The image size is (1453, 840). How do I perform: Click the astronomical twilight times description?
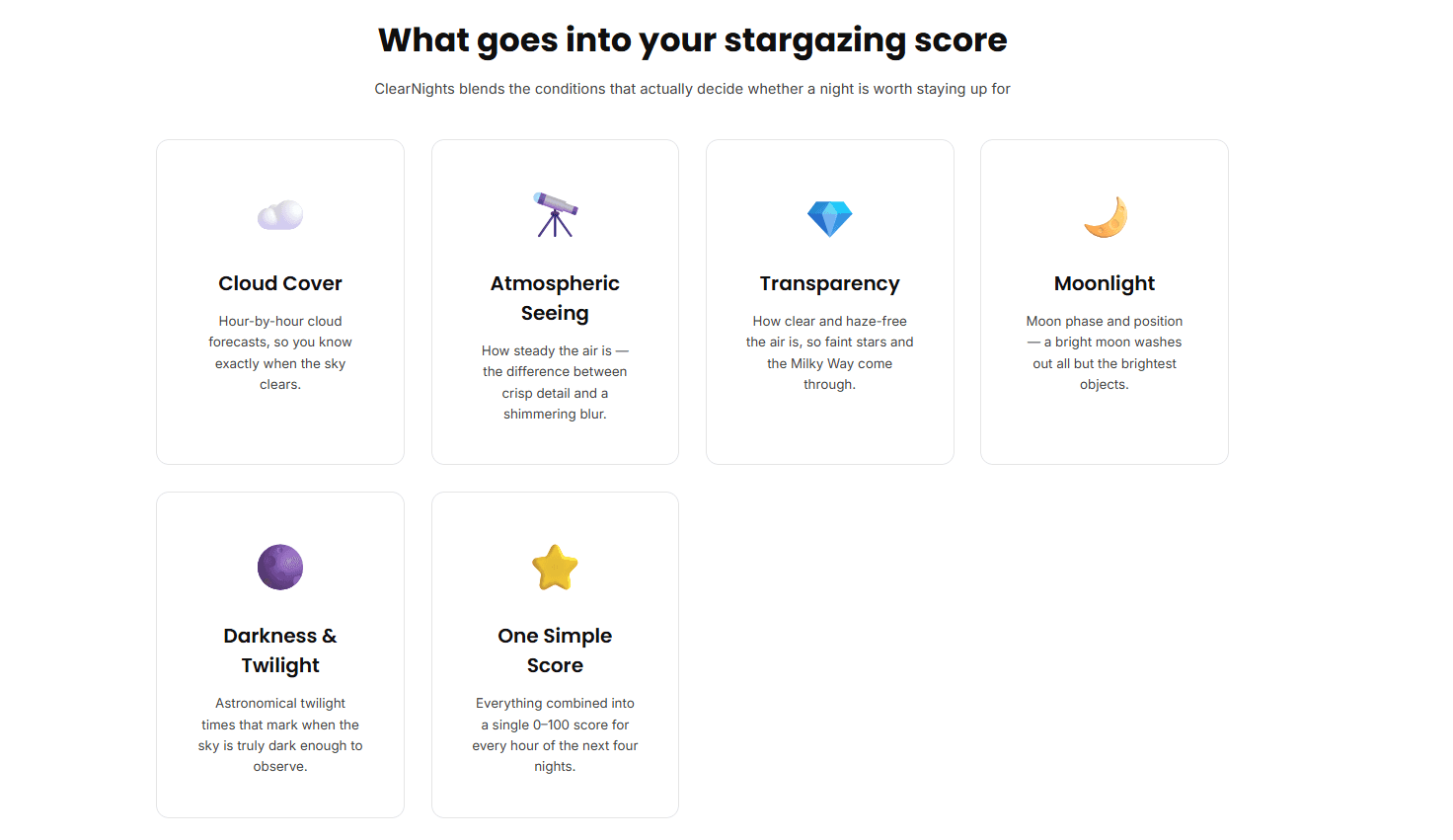tap(280, 734)
